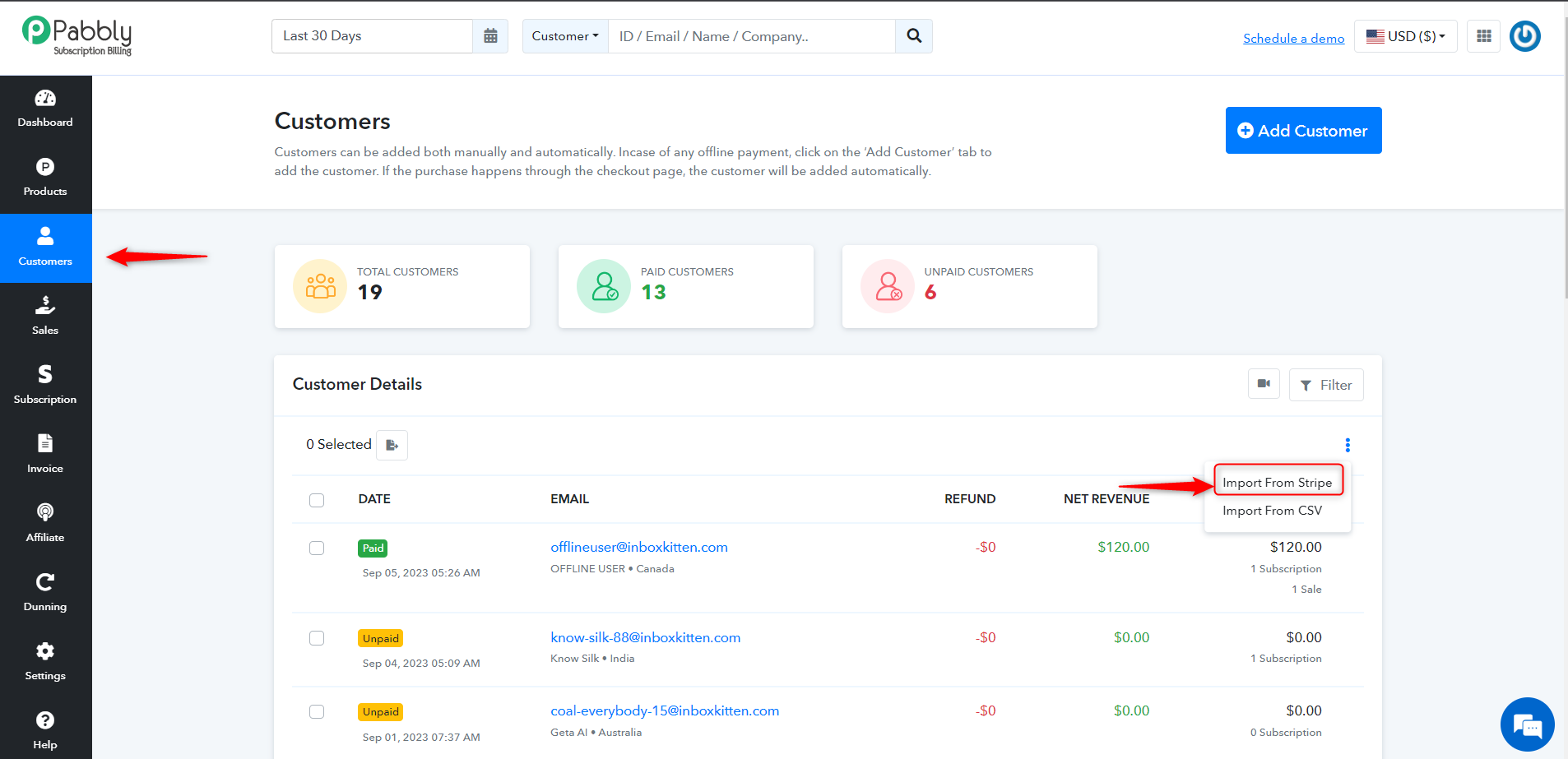
Task: Open the USD ($) currency dropdown
Action: click(1406, 36)
